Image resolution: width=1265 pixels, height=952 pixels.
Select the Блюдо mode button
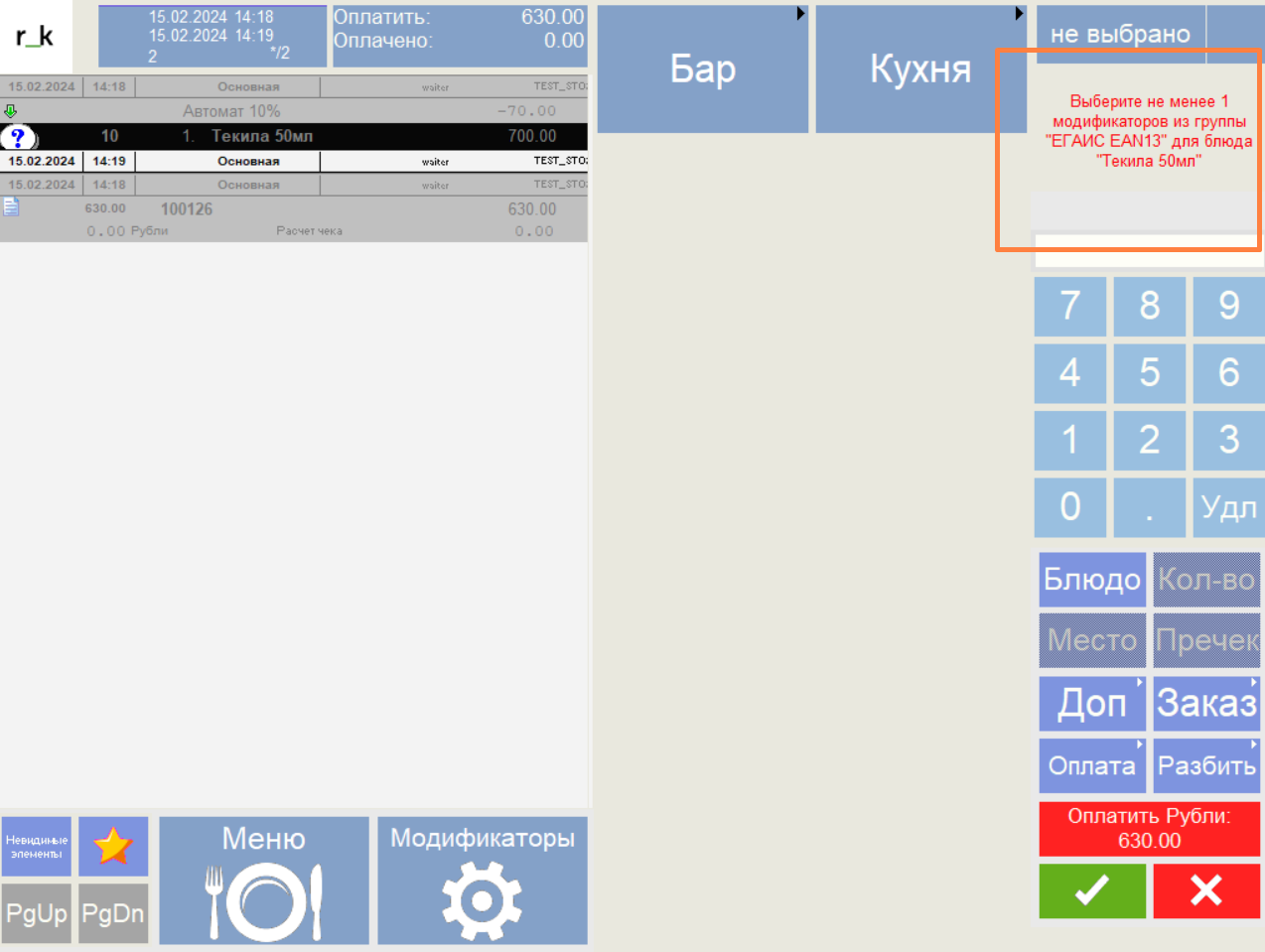coord(1091,580)
